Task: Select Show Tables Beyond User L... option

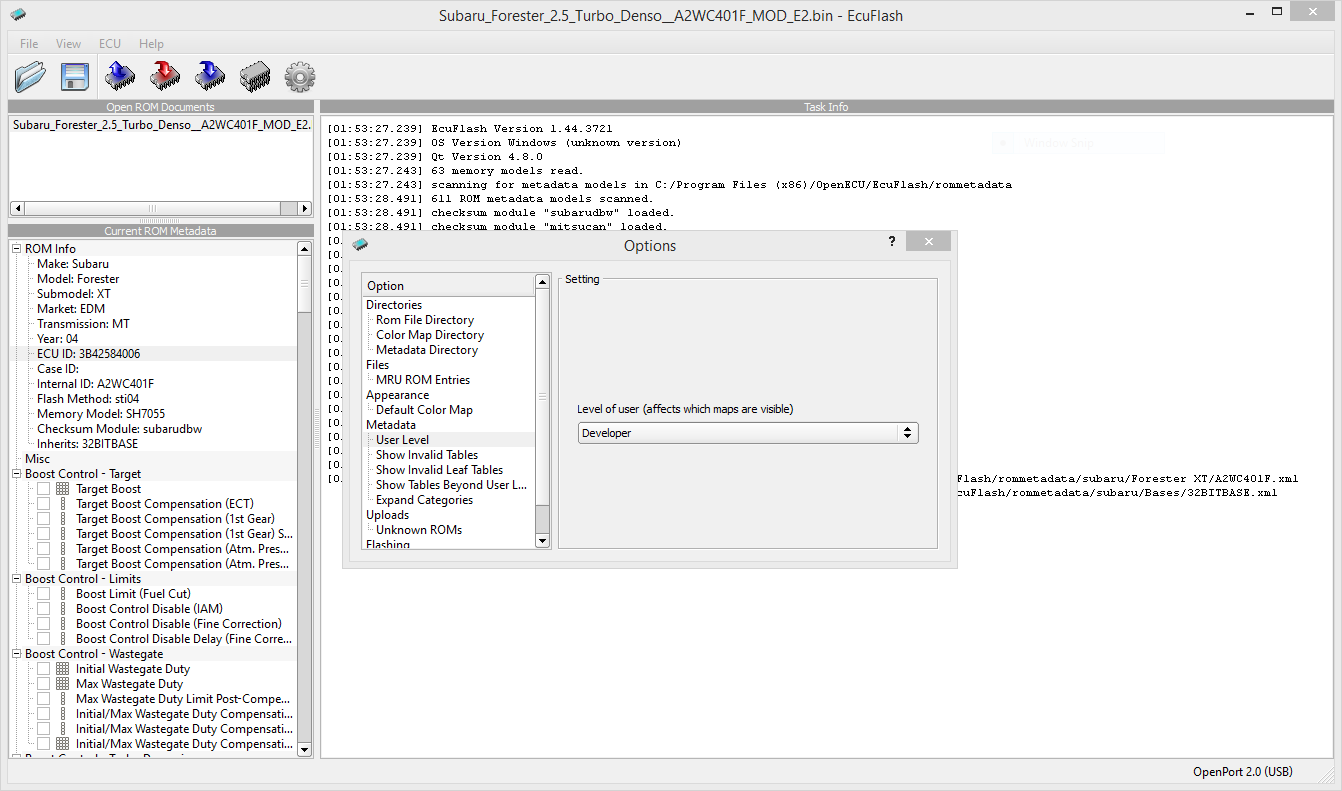Action: tap(451, 485)
